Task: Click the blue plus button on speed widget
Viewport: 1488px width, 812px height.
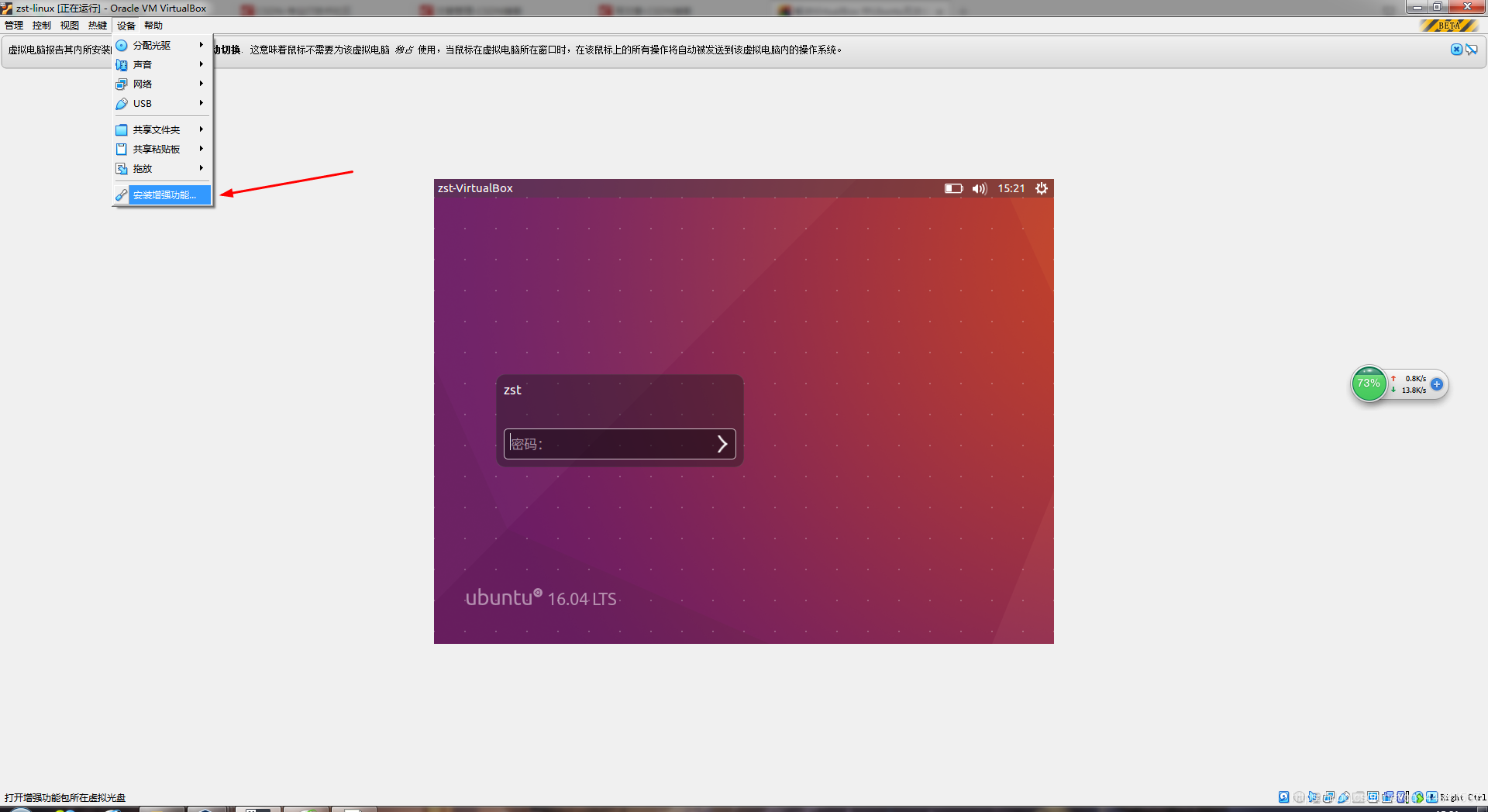Action: [1437, 384]
